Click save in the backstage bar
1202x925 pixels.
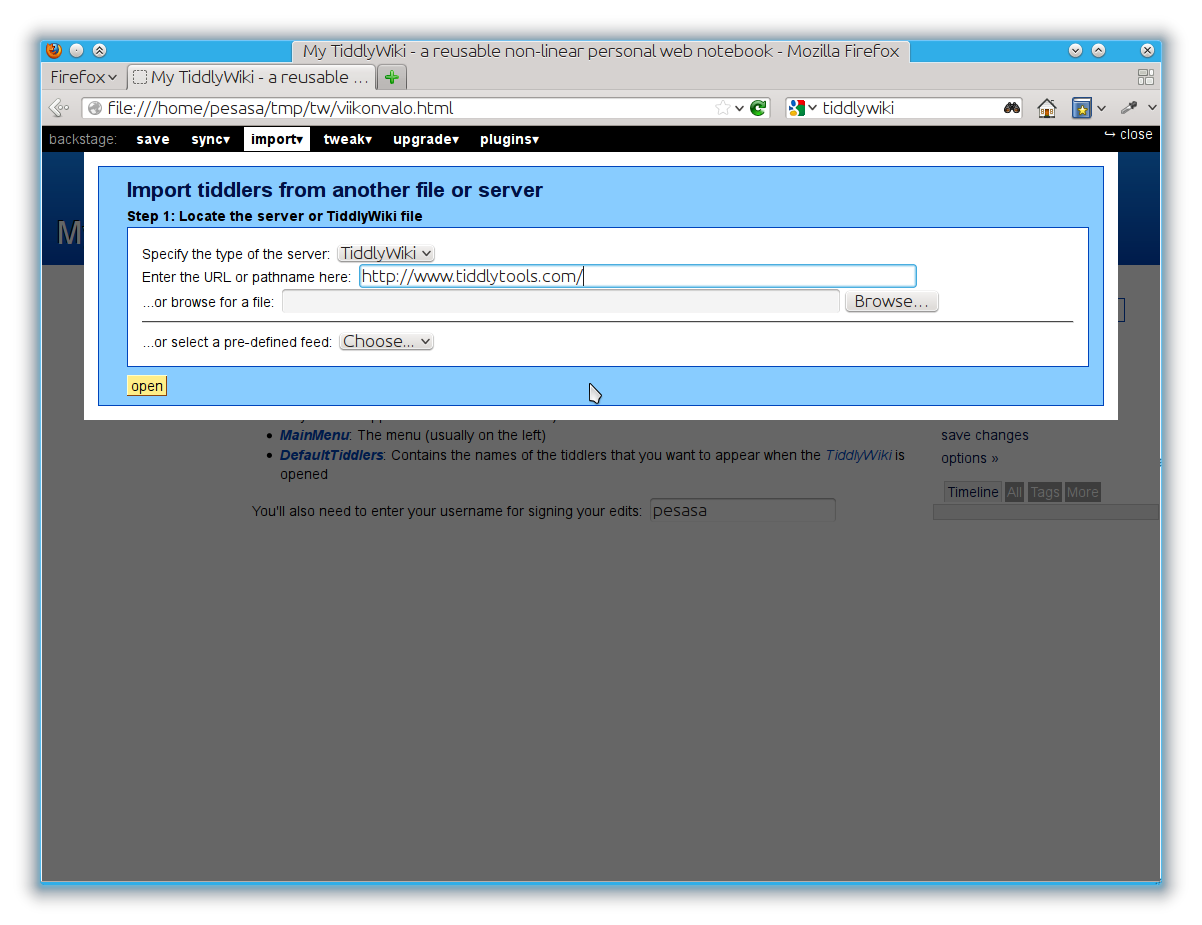tap(153, 139)
